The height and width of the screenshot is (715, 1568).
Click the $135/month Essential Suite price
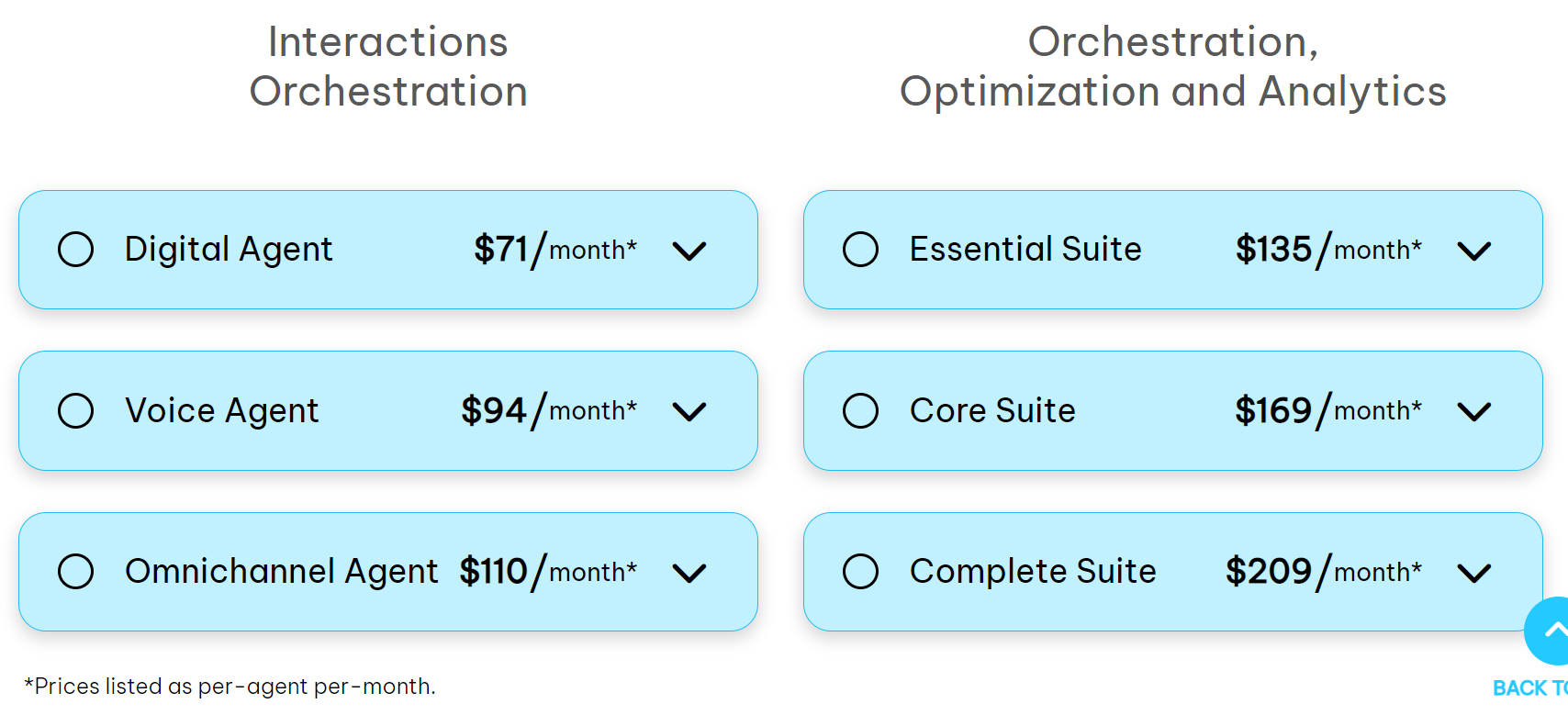(1327, 249)
